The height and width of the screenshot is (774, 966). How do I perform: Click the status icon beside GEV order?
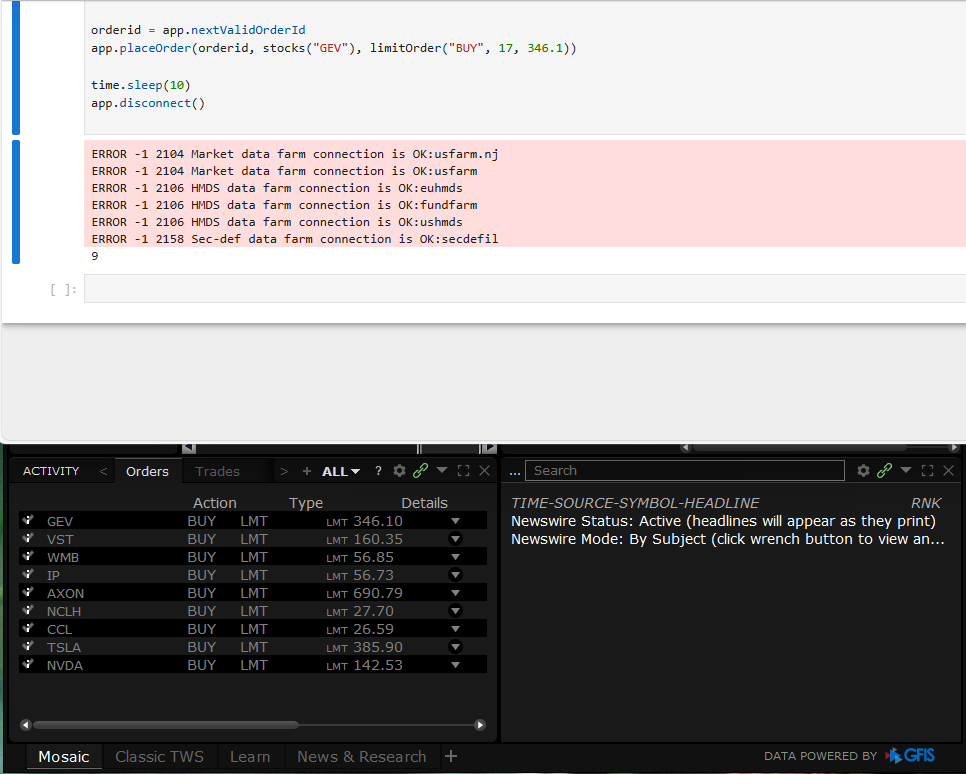28,520
